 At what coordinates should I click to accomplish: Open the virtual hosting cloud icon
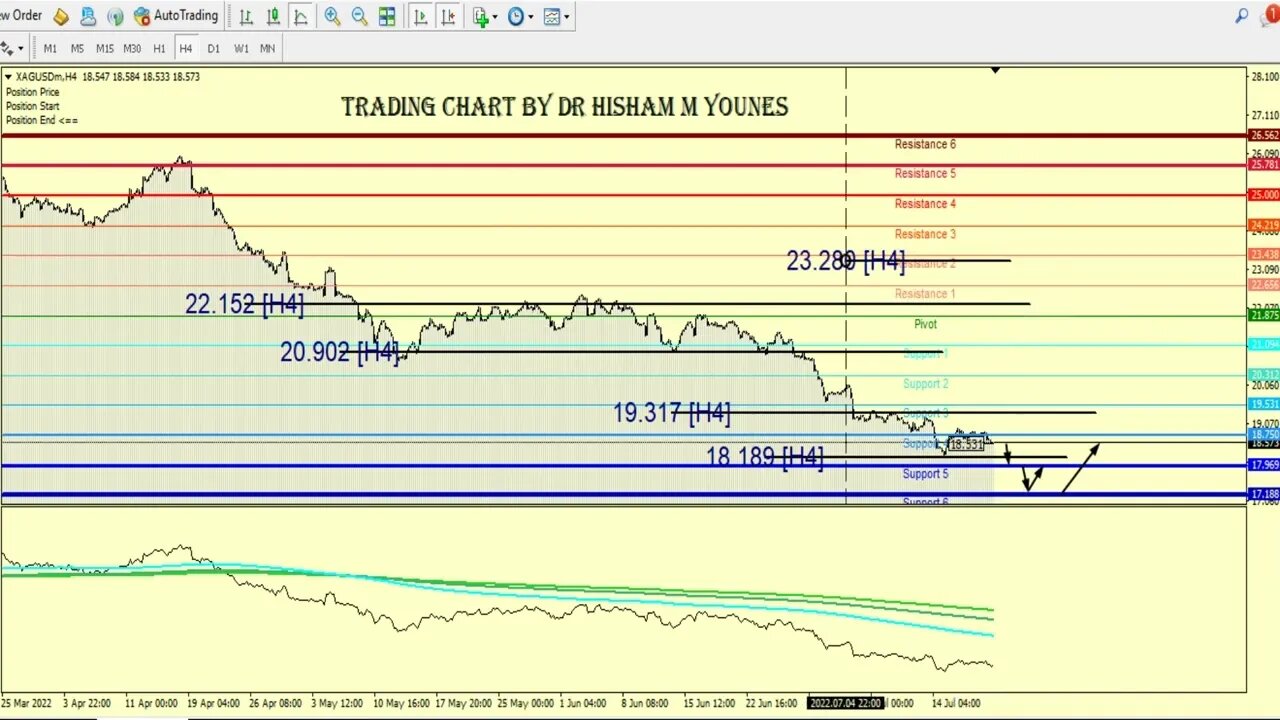tap(88, 16)
